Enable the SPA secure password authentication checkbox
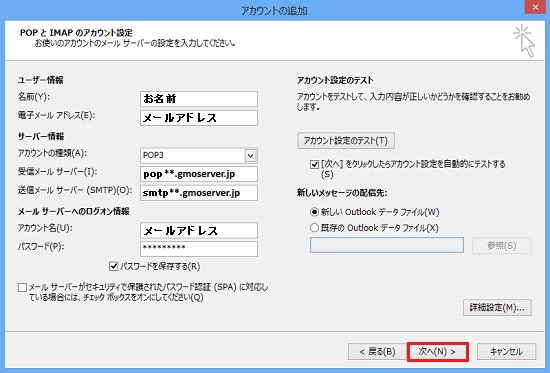 pyautogui.click(x=22, y=288)
